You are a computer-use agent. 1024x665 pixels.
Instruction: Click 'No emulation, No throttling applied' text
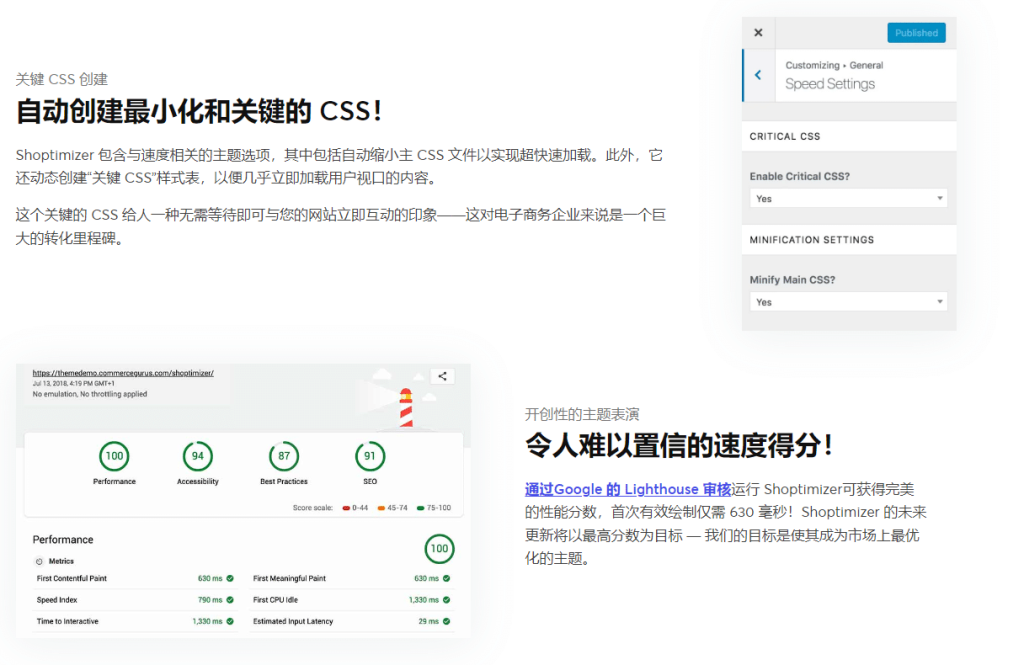pyautogui.click(x=90, y=394)
